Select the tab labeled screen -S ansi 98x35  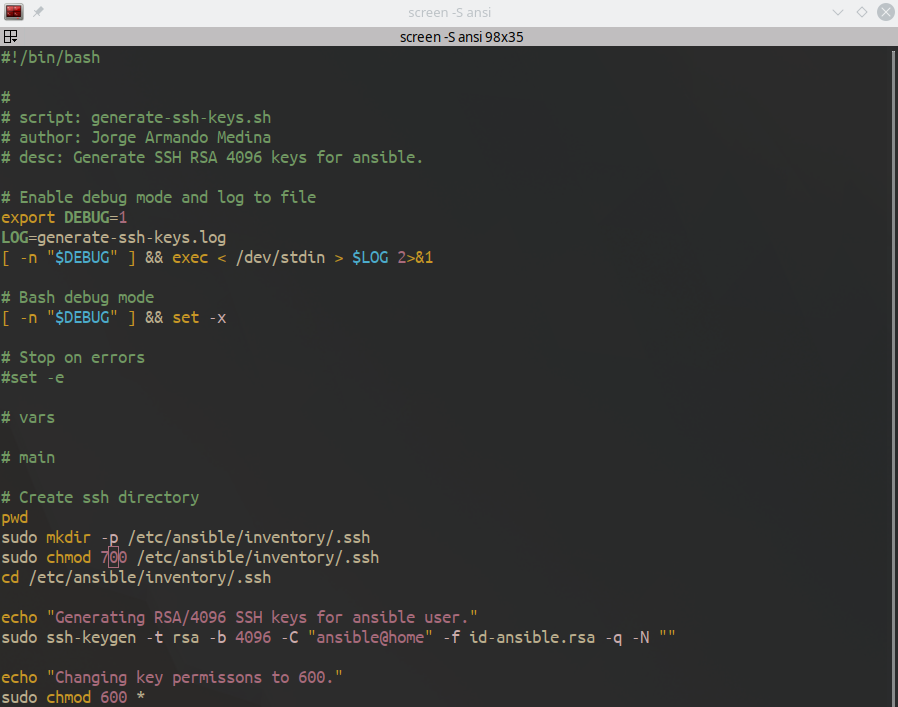click(x=461, y=36)
